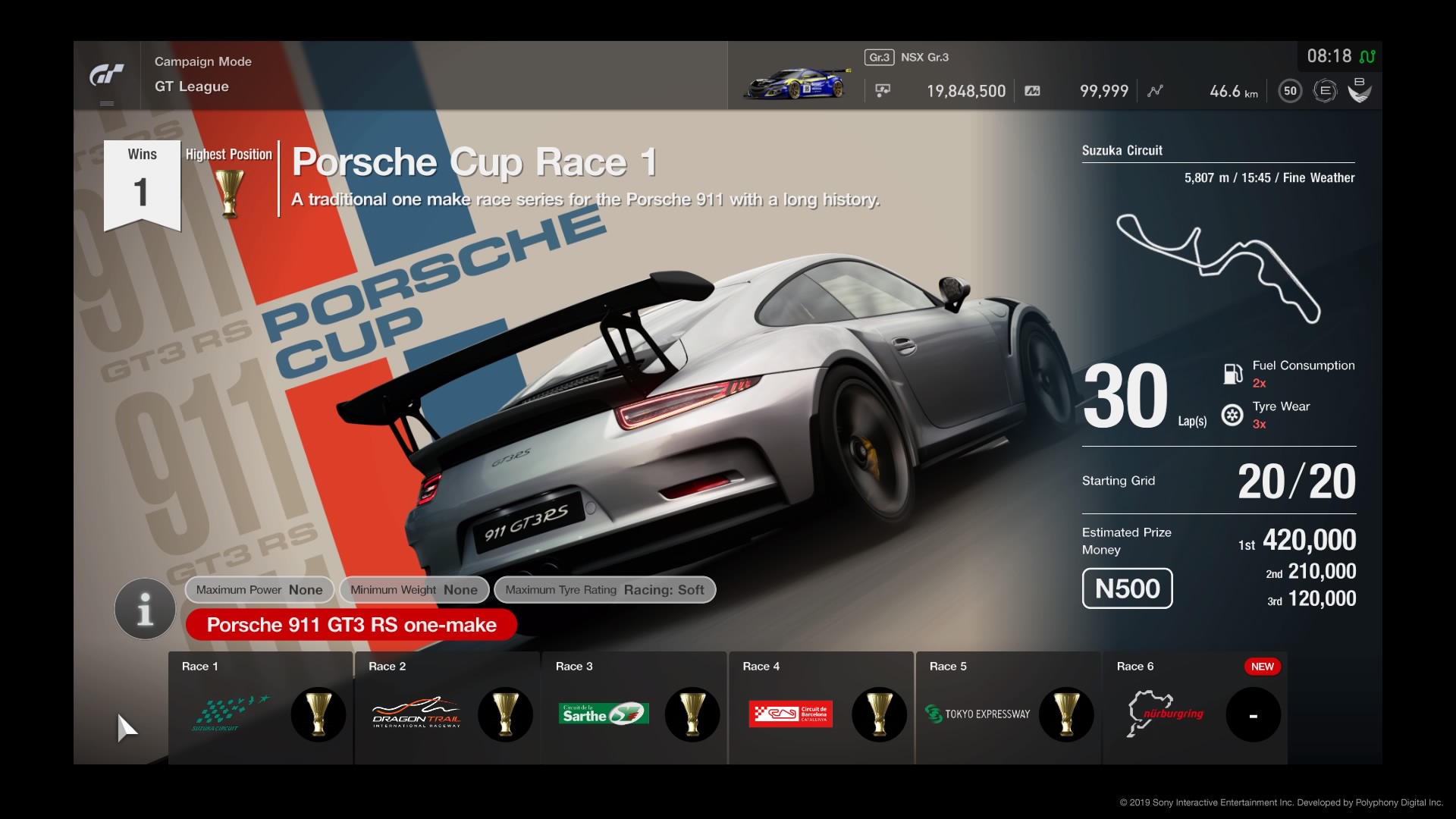Select Race 3 Sarthe tile
Image resolution: width=1456 pixels, height=819 pixels.
pos(634,708)
